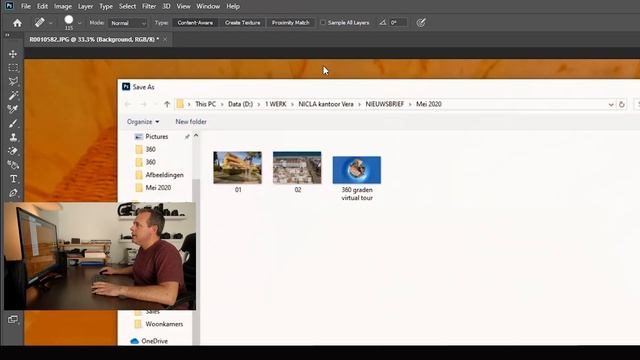Click the brush angle input field

pos(398,23)
